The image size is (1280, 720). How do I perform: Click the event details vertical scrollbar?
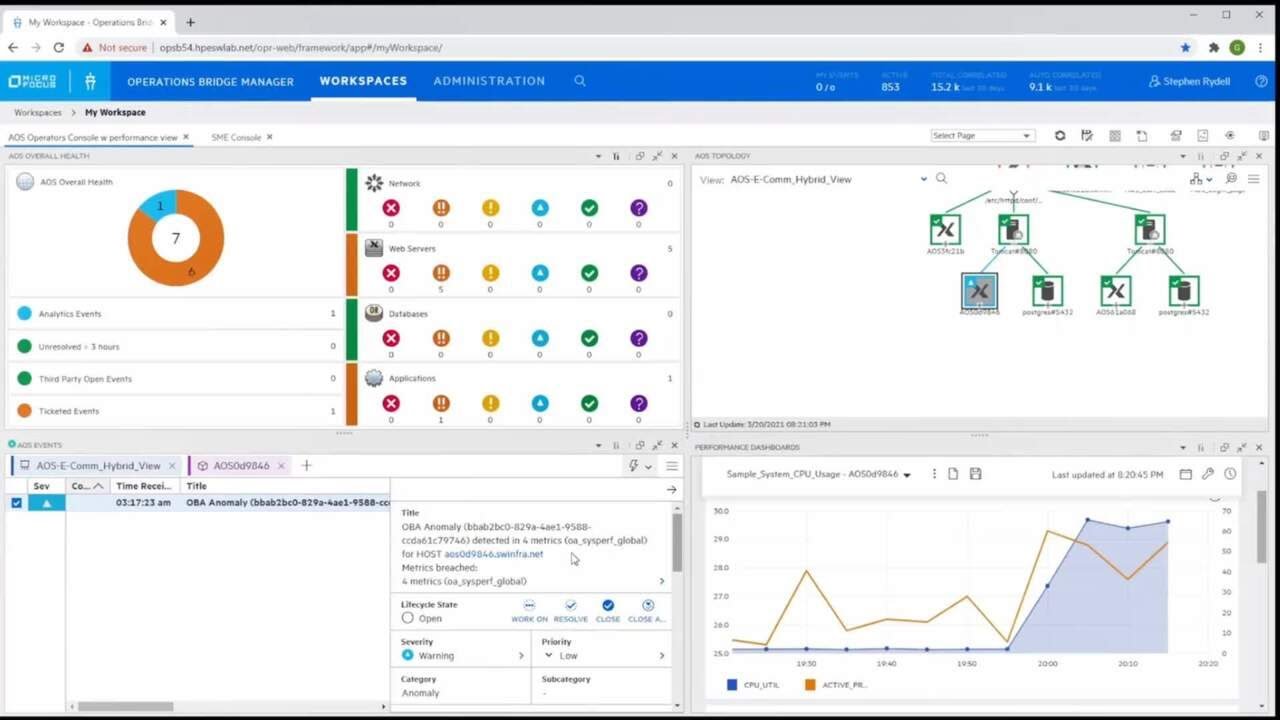[x=678, y=542]
